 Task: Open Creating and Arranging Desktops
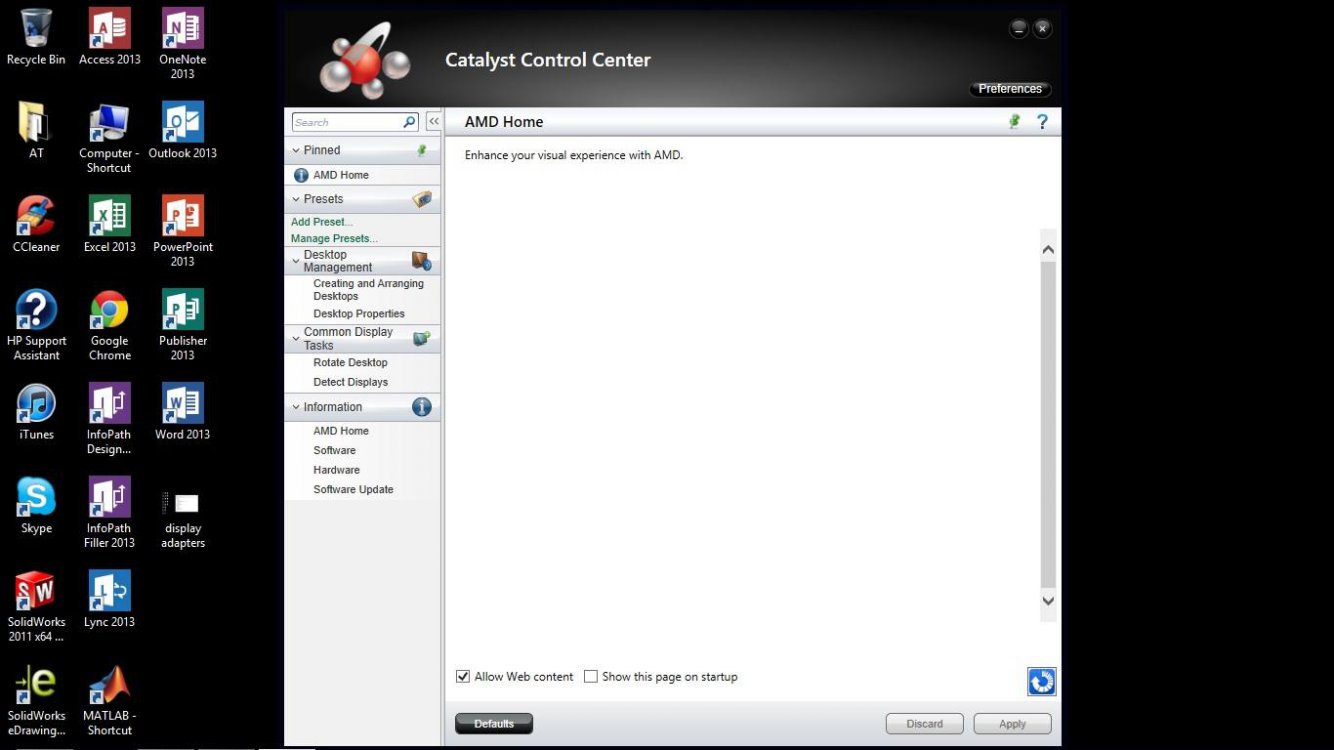click(x=368, y=290)
